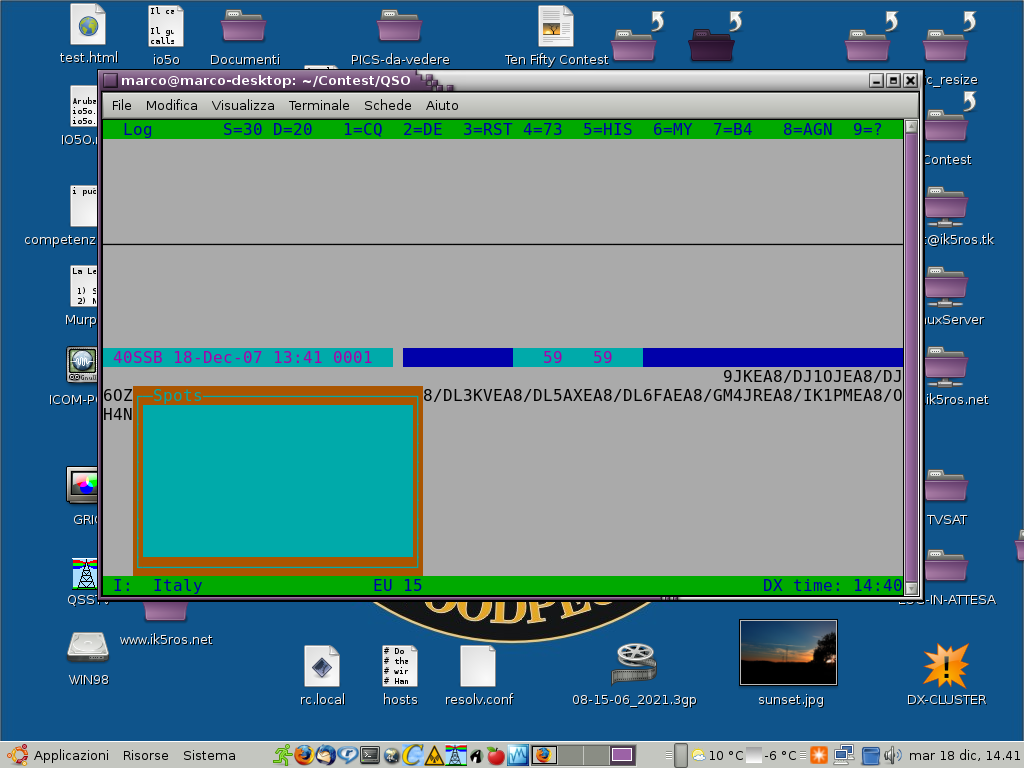Open the network monitor tray icon
The height and width of the screenshot is (768, 1024).
point(844,756)
